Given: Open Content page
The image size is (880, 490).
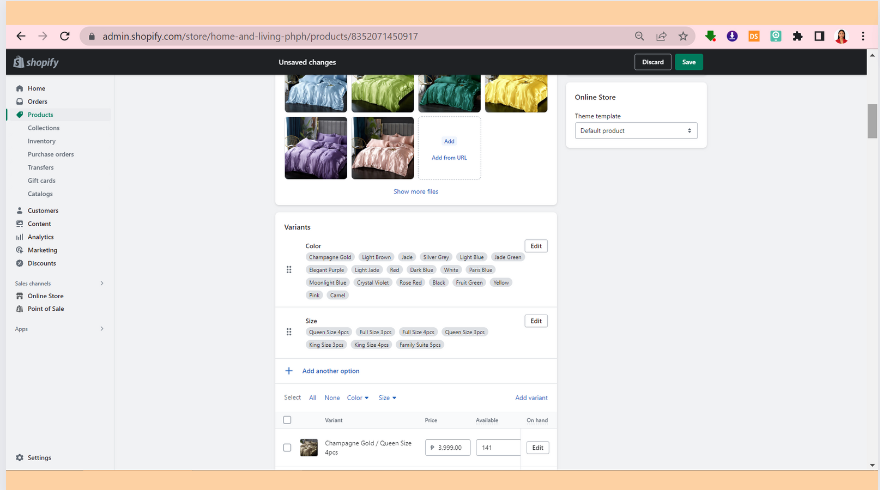Looking at the screenshot, I should (39, 224).
